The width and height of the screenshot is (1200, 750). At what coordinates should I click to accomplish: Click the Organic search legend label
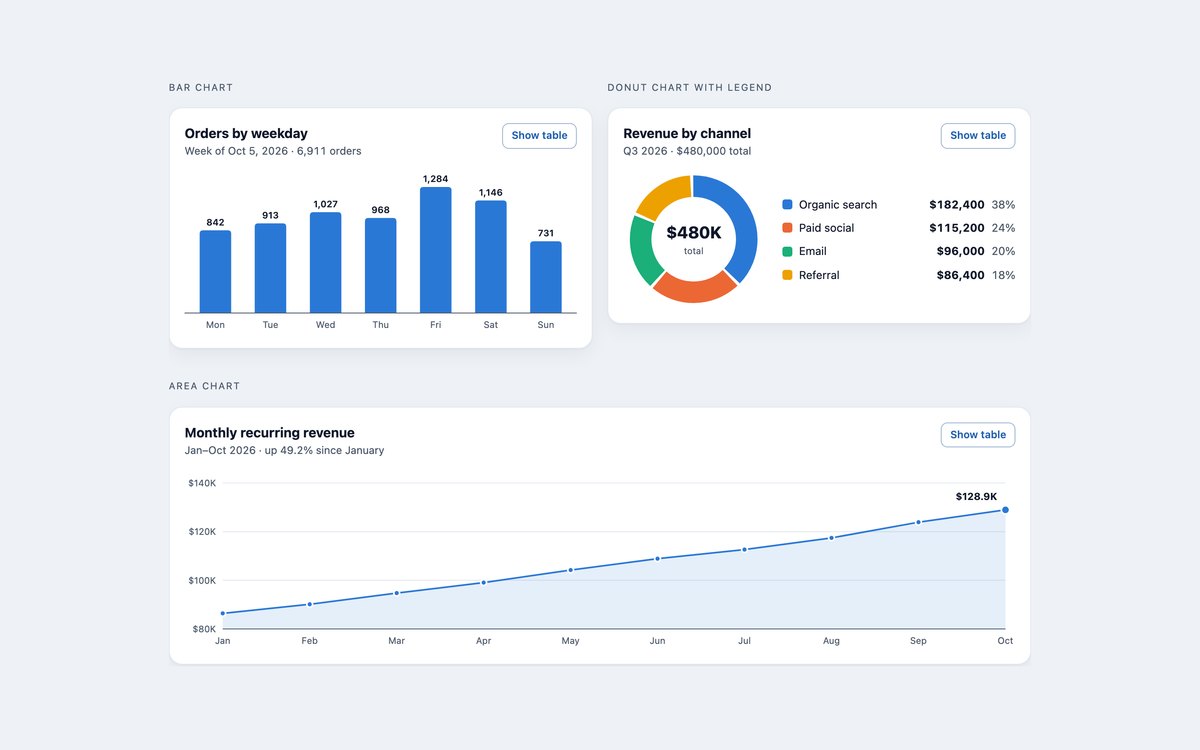tap(838, 205)
